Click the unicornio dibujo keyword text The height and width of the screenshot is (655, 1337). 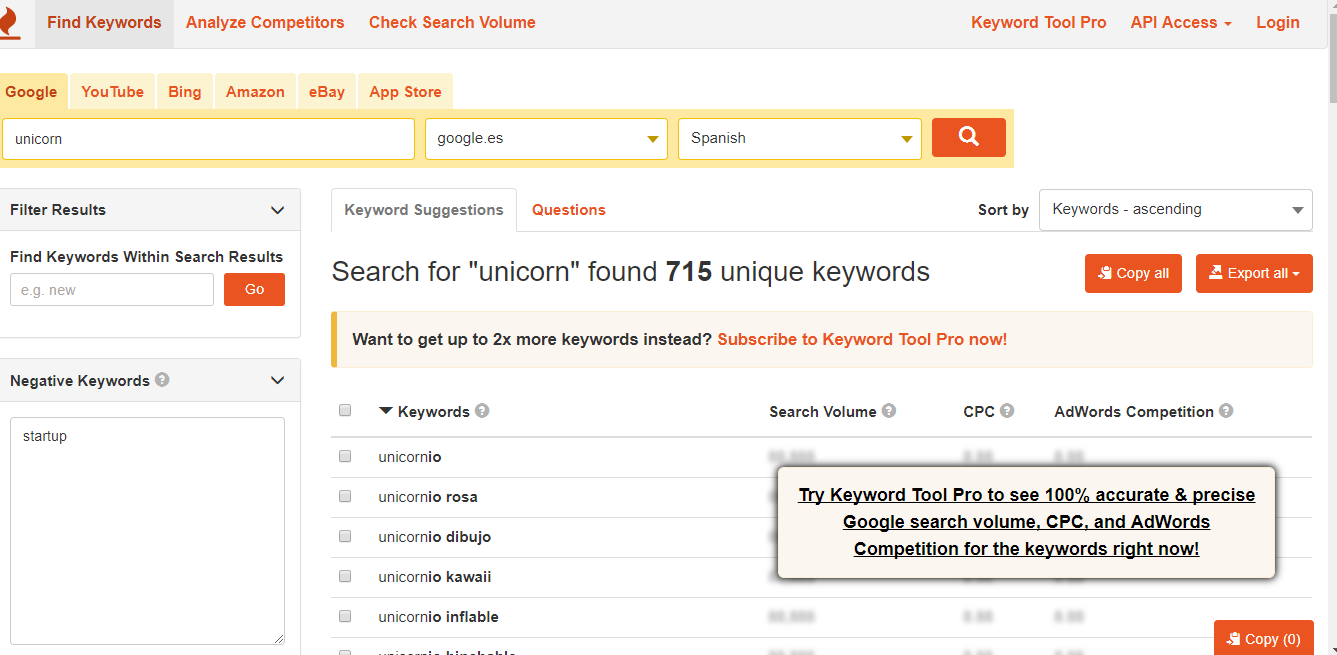tap(435, 537)
